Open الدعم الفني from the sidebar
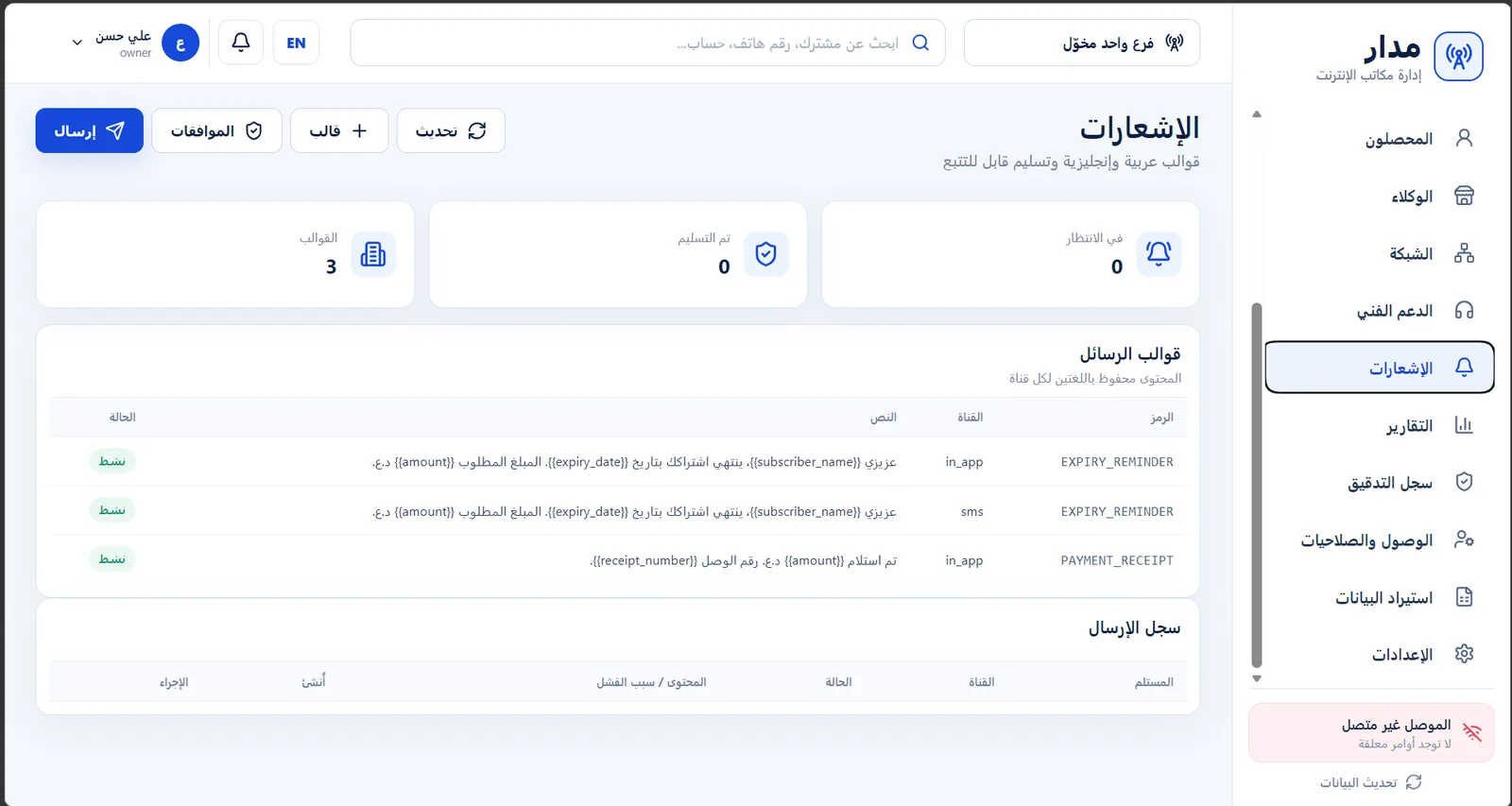This screenshot has height=806, width=1512. click(x=1379, y=311)
